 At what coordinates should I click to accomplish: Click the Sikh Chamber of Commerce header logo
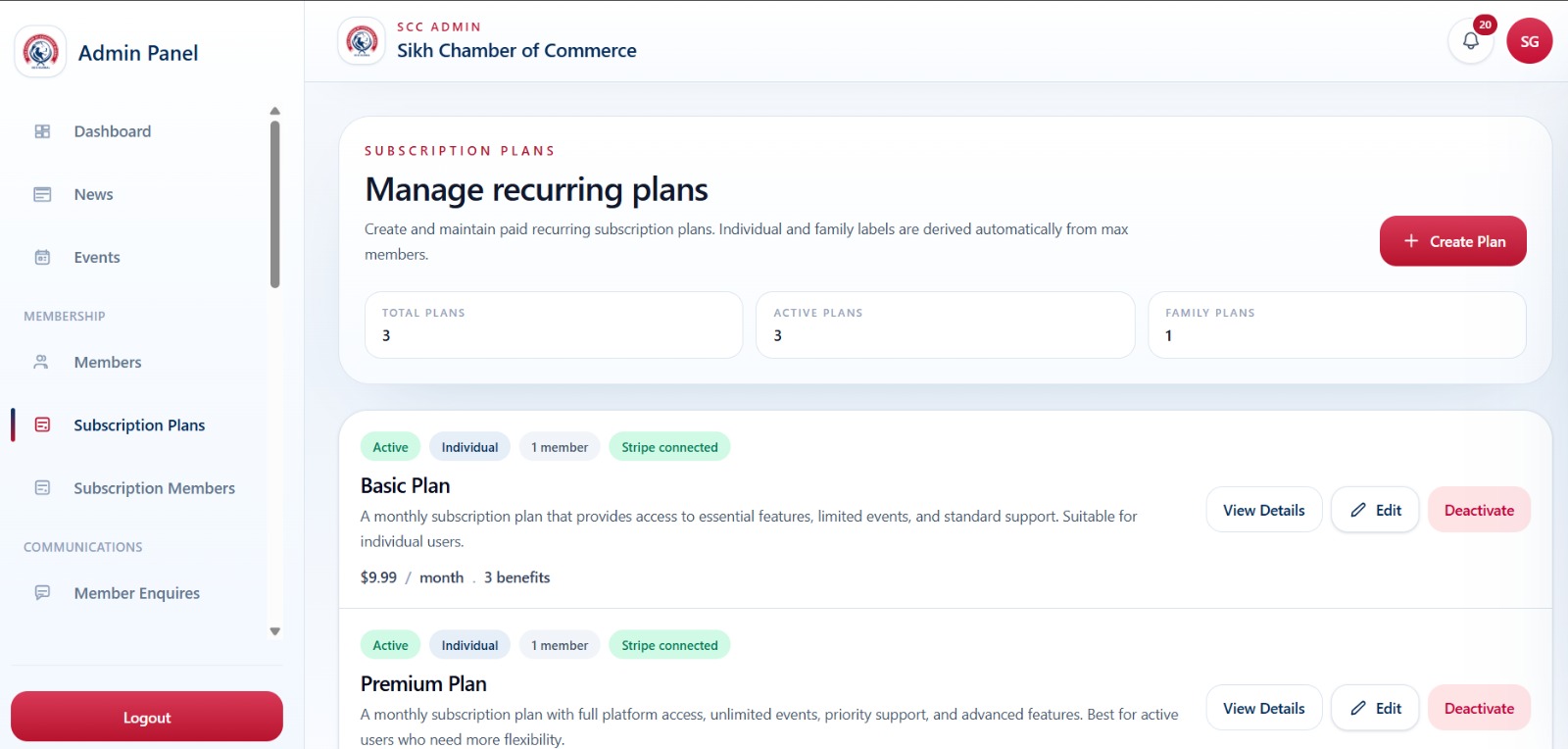[x=362, y=41]
